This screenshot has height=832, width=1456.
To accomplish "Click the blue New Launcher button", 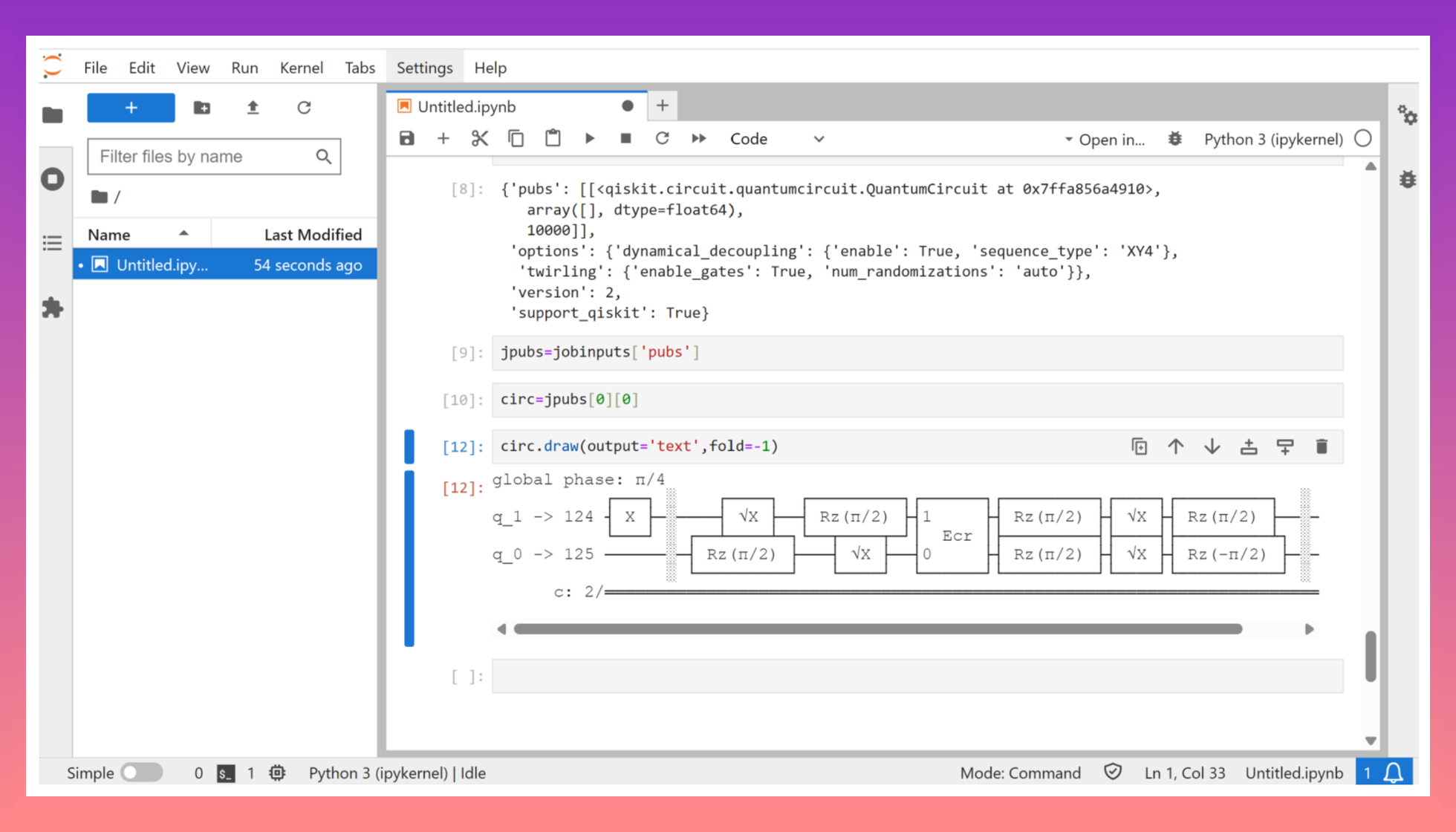I will click(131, 108).
